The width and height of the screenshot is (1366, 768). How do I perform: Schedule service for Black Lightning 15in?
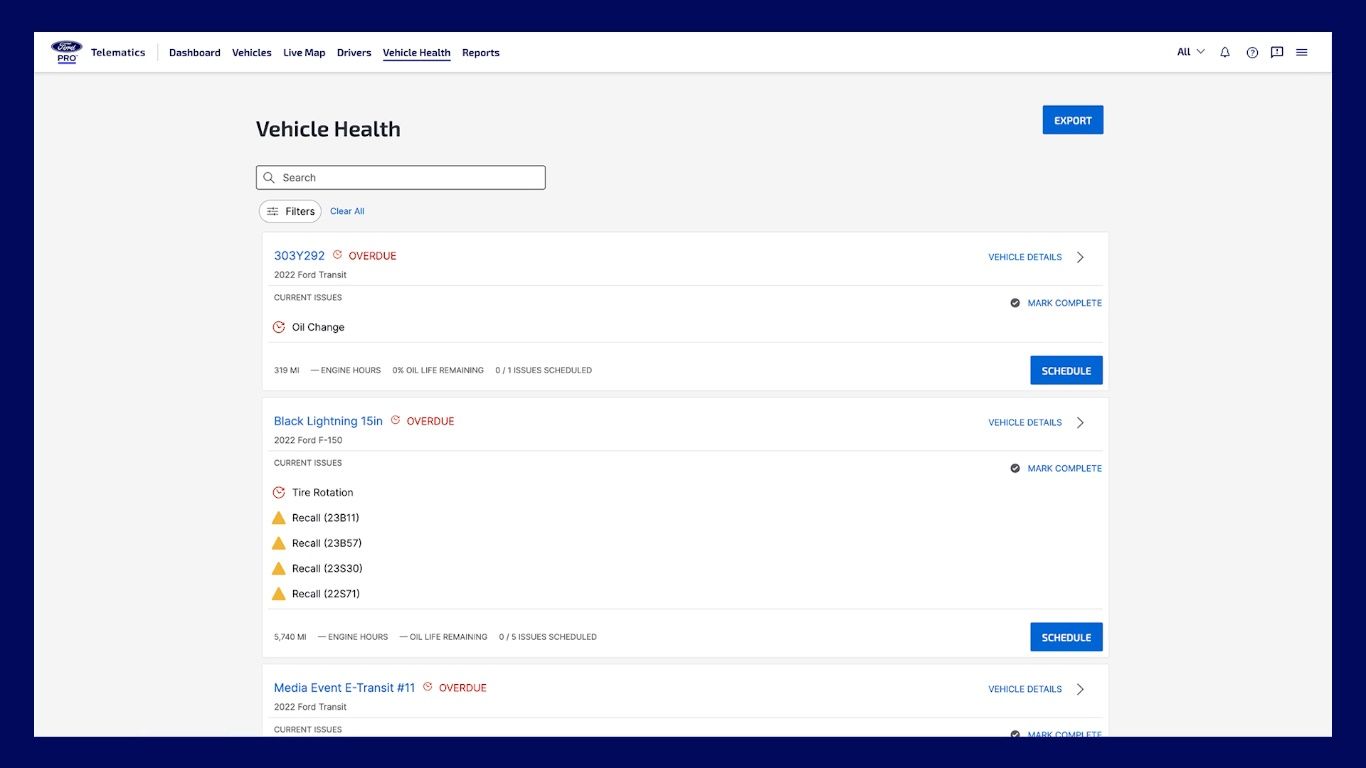[x=1067, y=637]
